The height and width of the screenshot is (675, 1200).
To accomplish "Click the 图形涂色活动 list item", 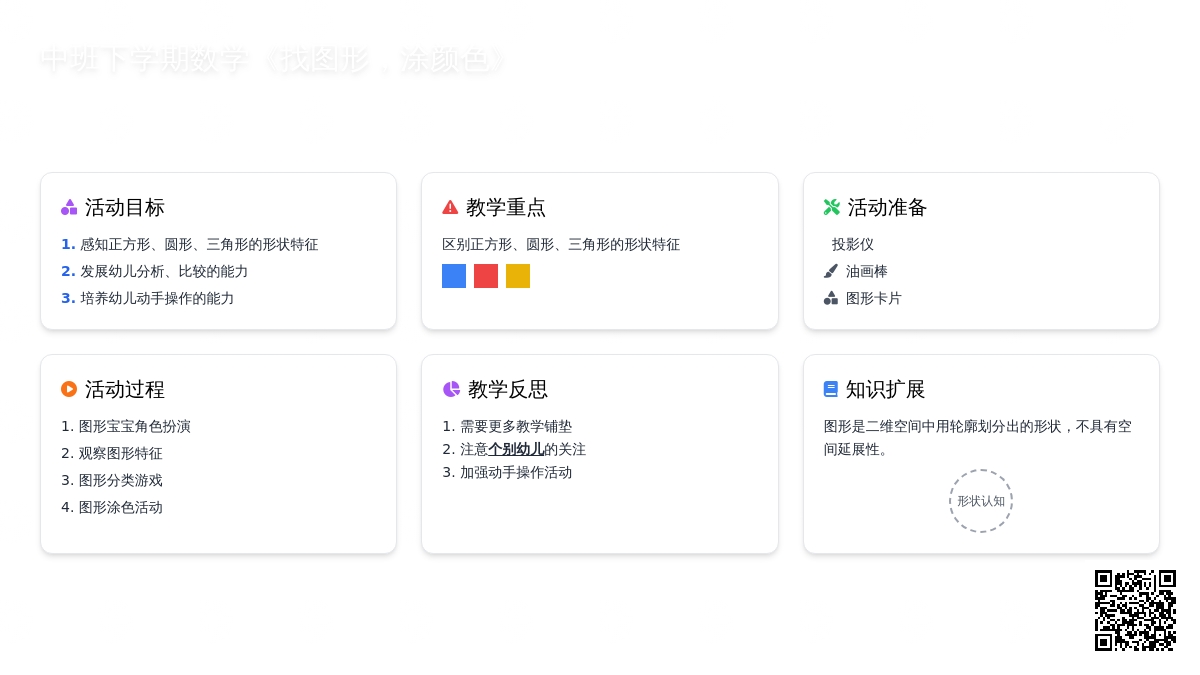I will point(120,507).
